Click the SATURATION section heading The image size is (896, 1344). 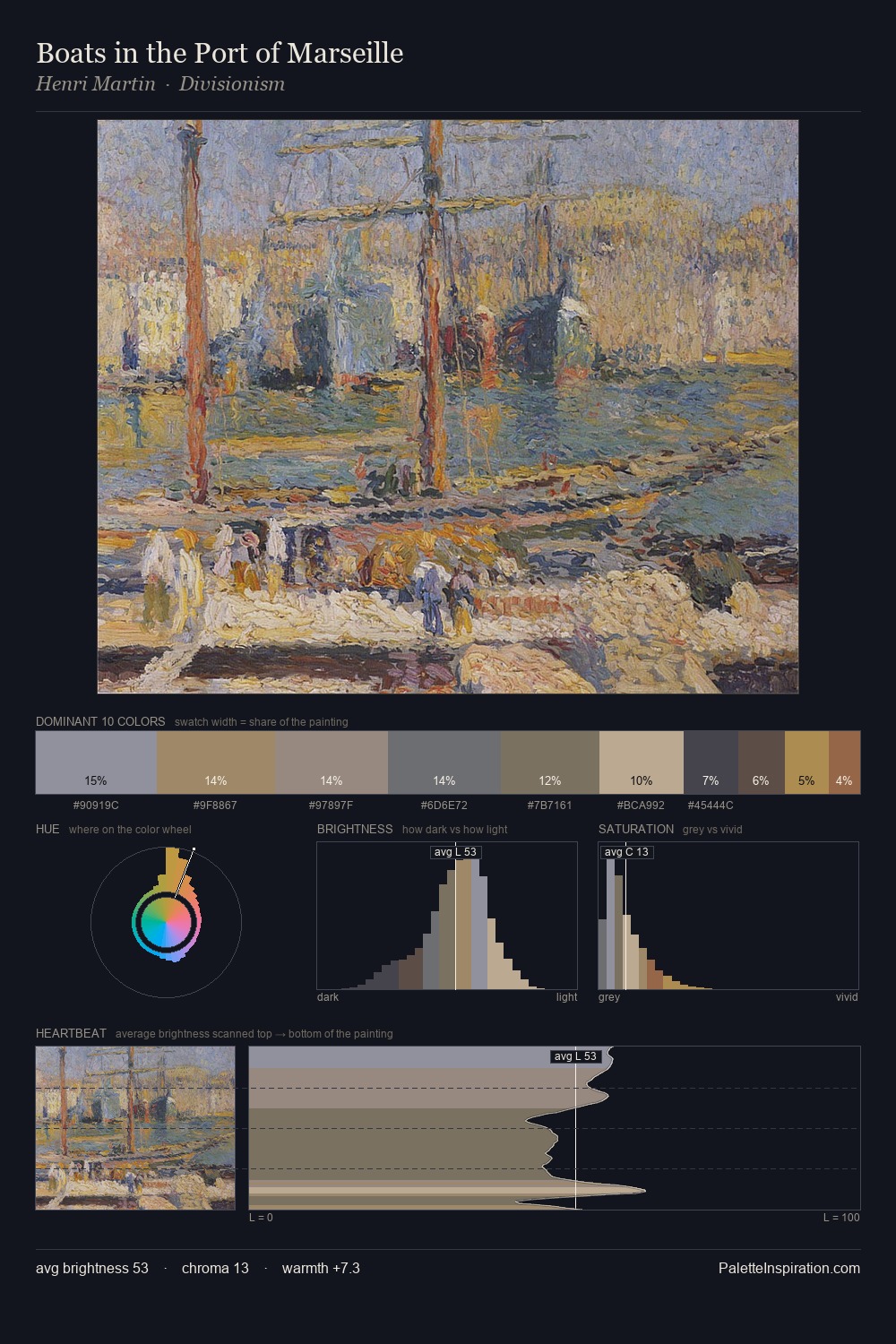(636, 829)
